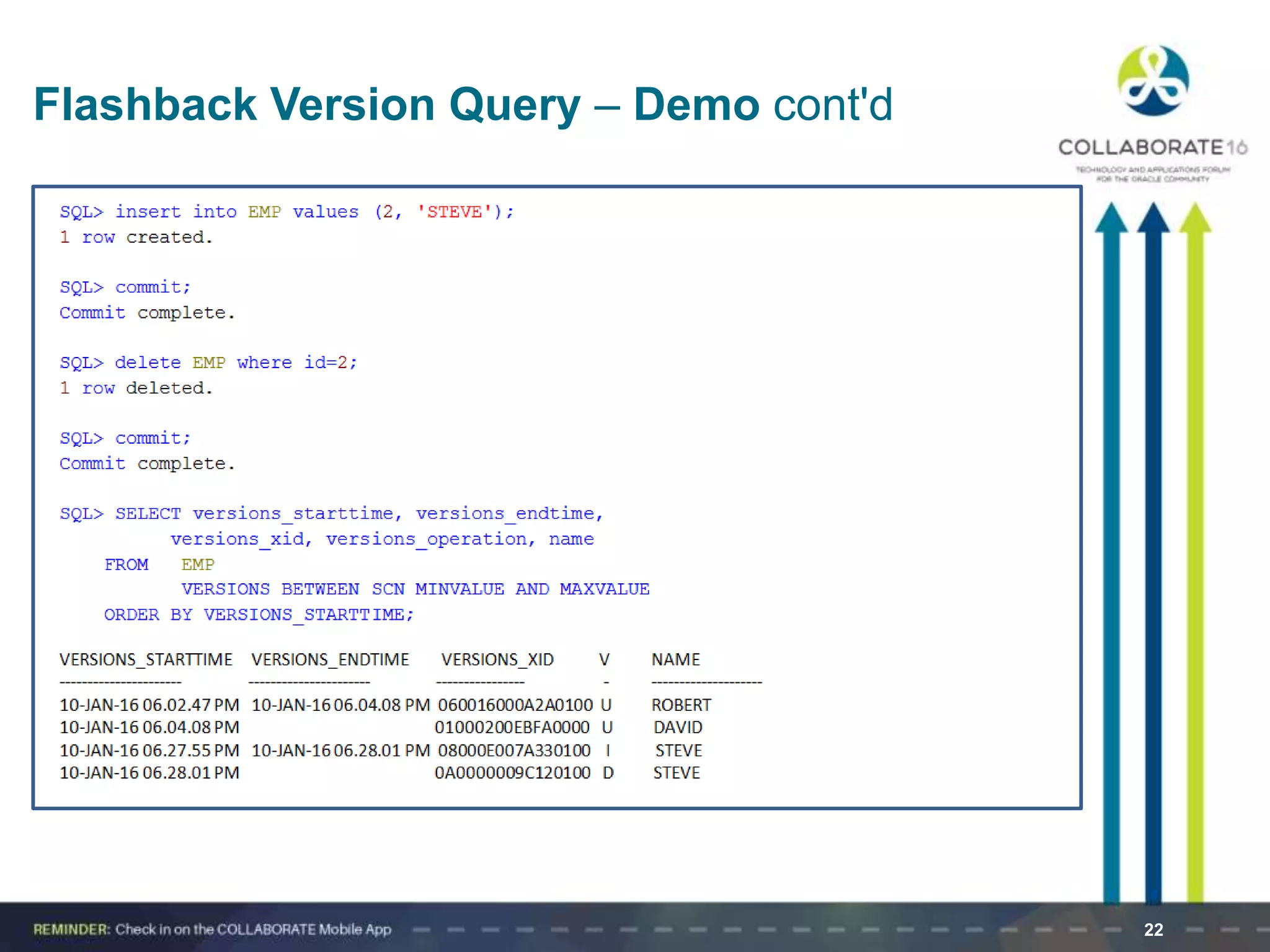Click the '1 row created.' output line
This screenshot has width=1270, height=952.
[136, 237]
